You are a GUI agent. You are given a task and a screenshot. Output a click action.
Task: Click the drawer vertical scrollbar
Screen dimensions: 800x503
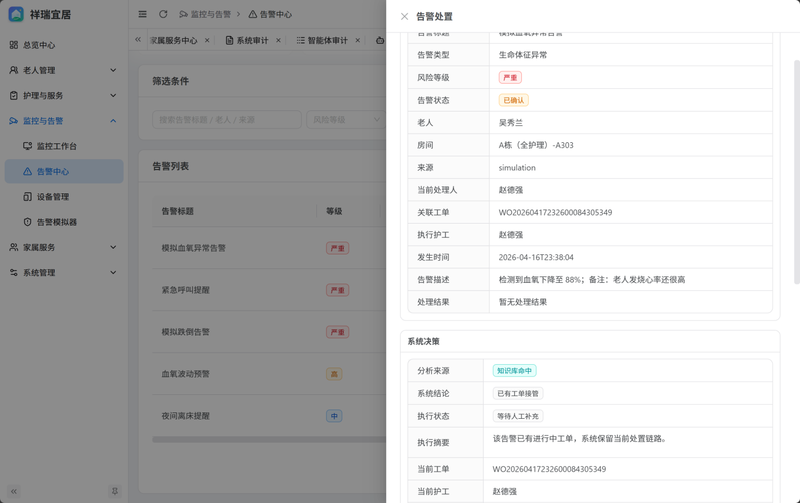797,172
